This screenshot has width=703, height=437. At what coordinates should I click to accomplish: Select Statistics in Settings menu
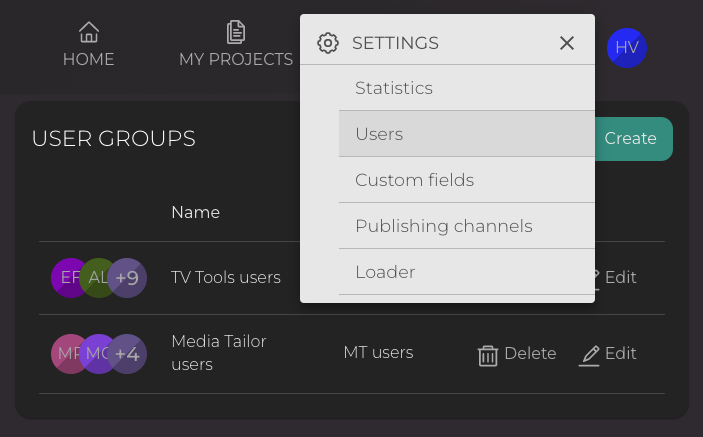coord(394,88)
